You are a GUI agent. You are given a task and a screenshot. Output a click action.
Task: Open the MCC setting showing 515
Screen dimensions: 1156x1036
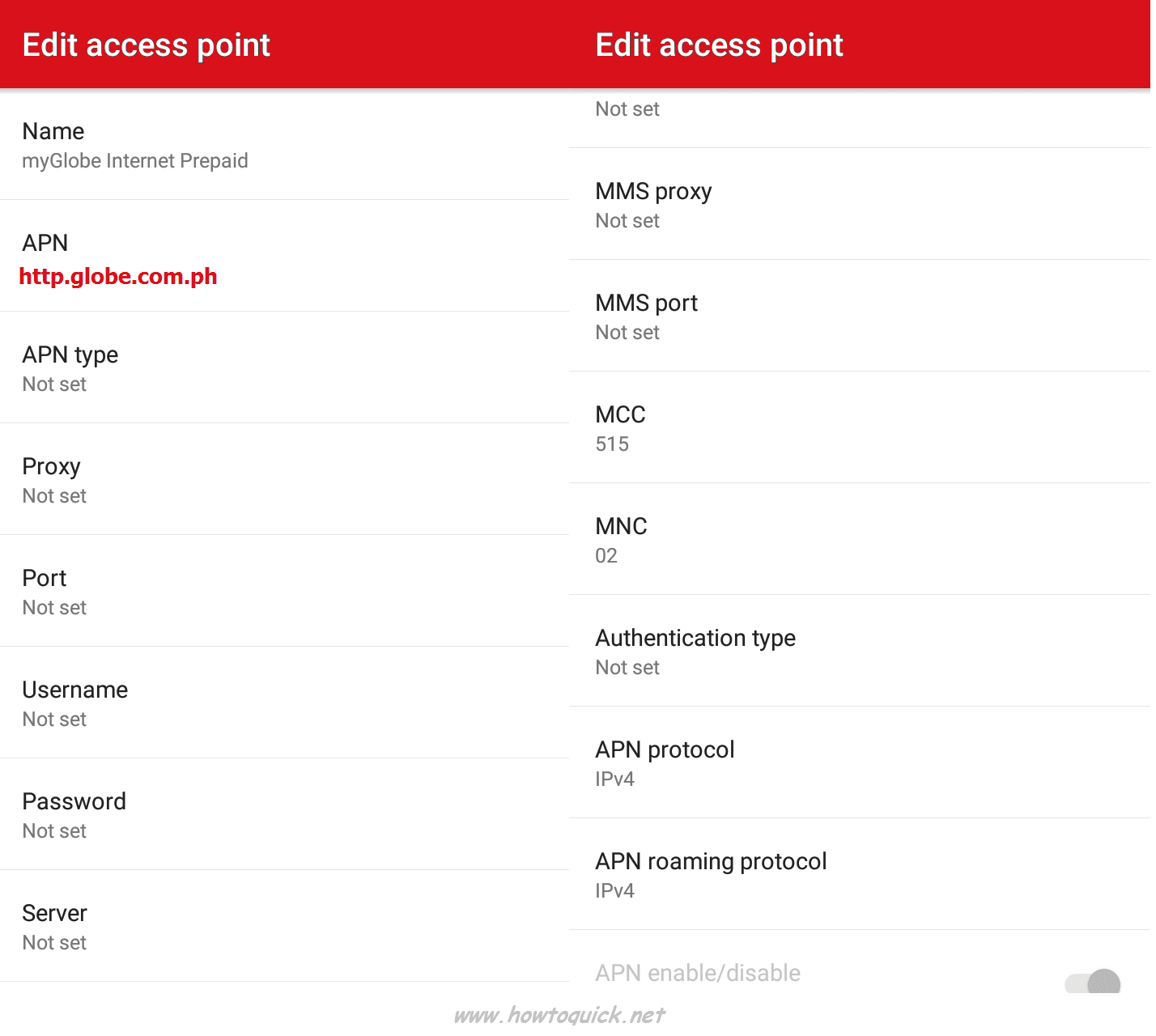[x=860, y=427]
